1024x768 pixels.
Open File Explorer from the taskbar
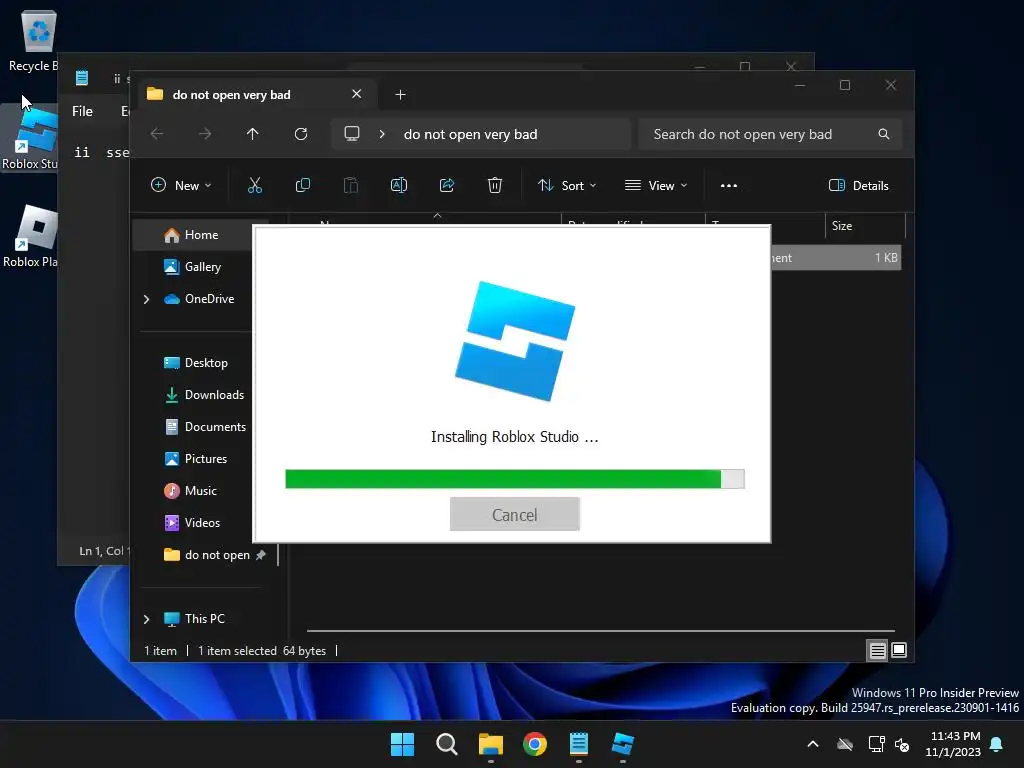click(490, 744)
